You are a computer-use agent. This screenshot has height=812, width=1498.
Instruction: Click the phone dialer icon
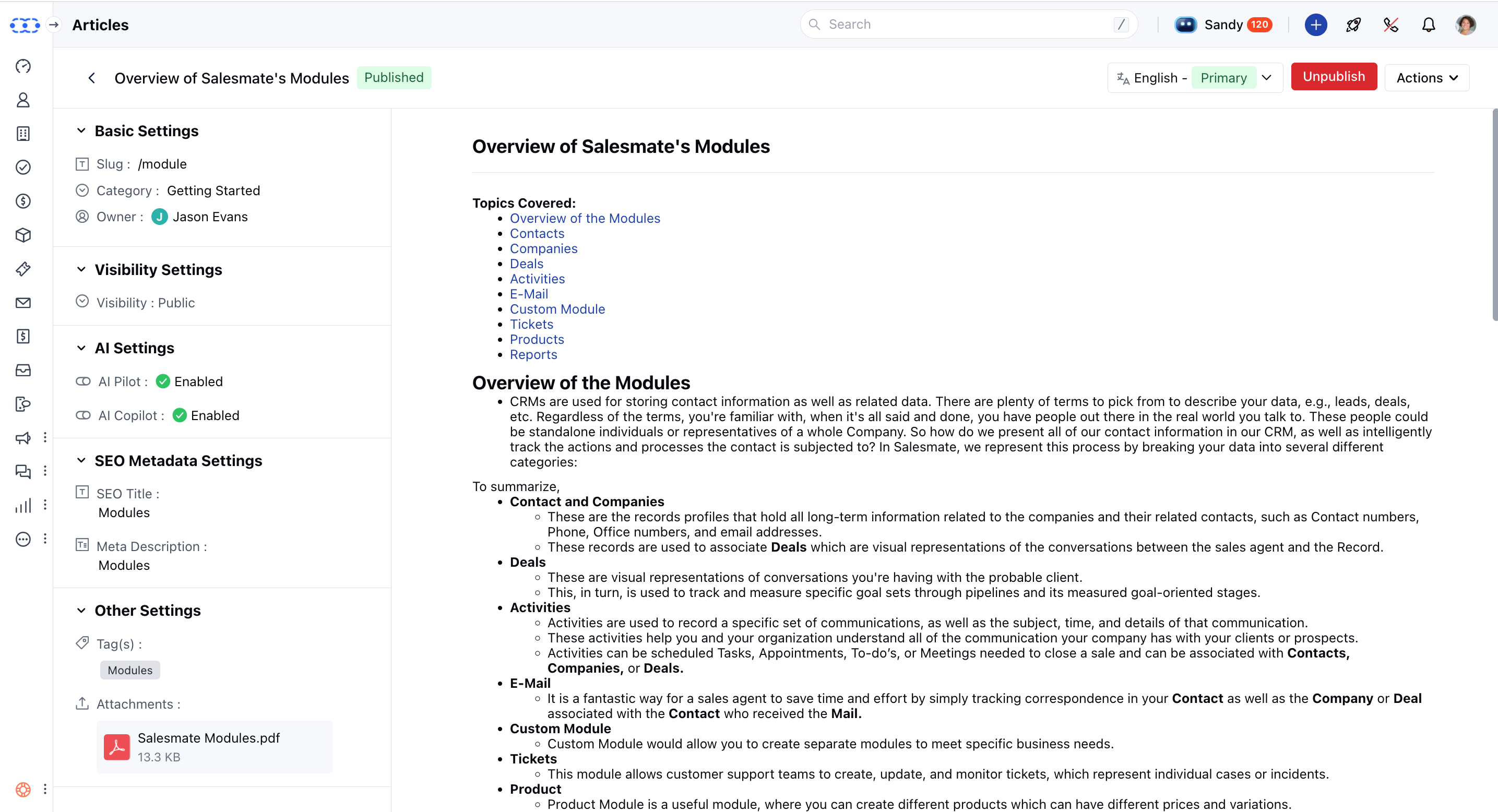[x=1390, y=25]
